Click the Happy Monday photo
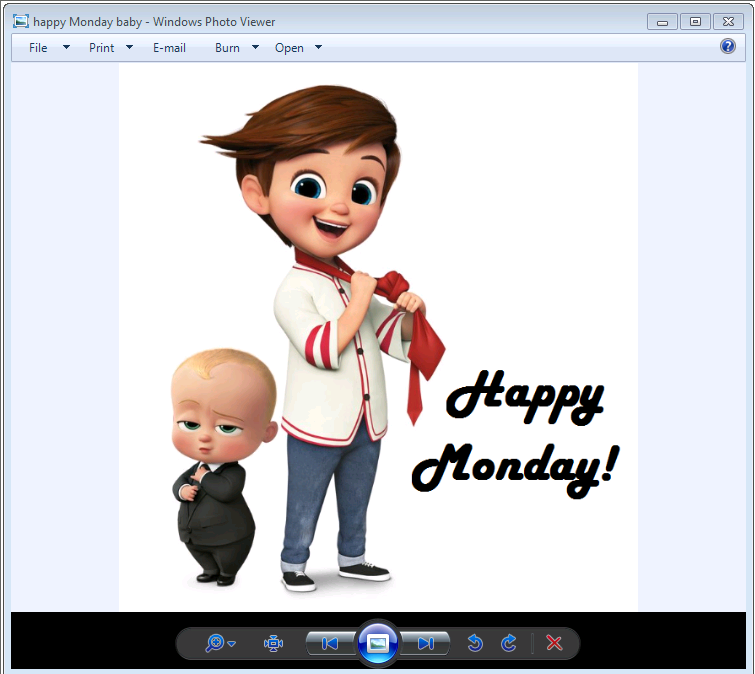This screenshot has height=674, width=755. (x=378, y=337)
